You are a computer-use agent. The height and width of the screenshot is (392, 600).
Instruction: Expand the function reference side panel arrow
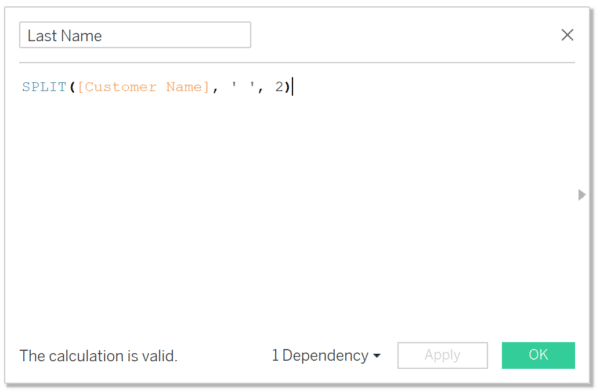coord(582,194)
